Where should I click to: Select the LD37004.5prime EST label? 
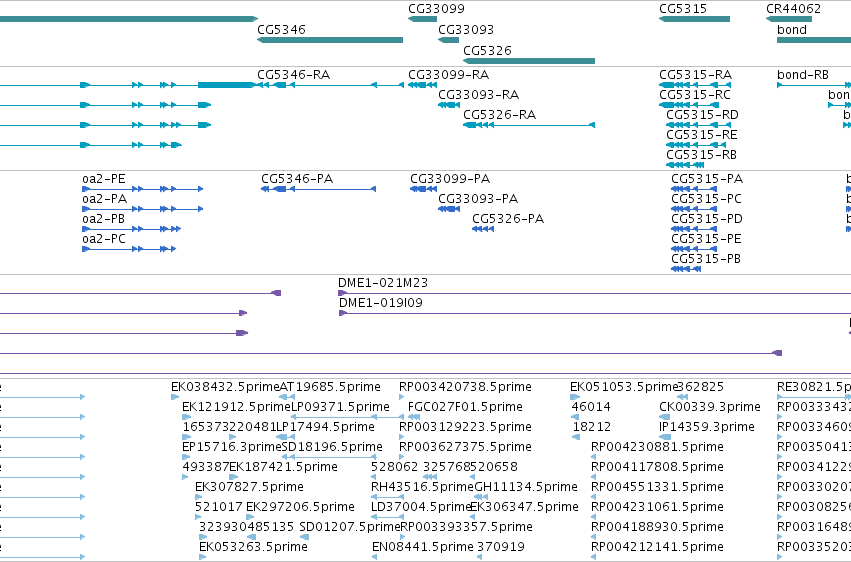421,507
